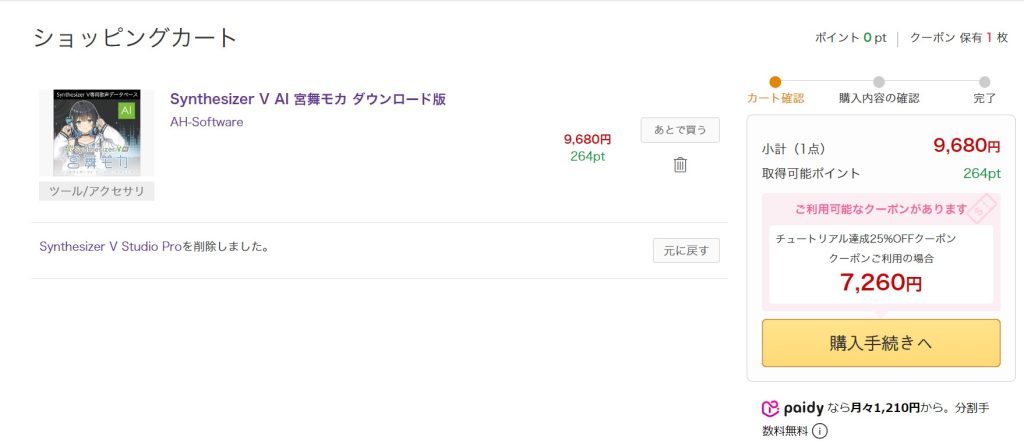This screenshot has width=1024, height=444.
Task: Open the Synthesizer V Studio Pro link
Action: click(x=110, y=246)
